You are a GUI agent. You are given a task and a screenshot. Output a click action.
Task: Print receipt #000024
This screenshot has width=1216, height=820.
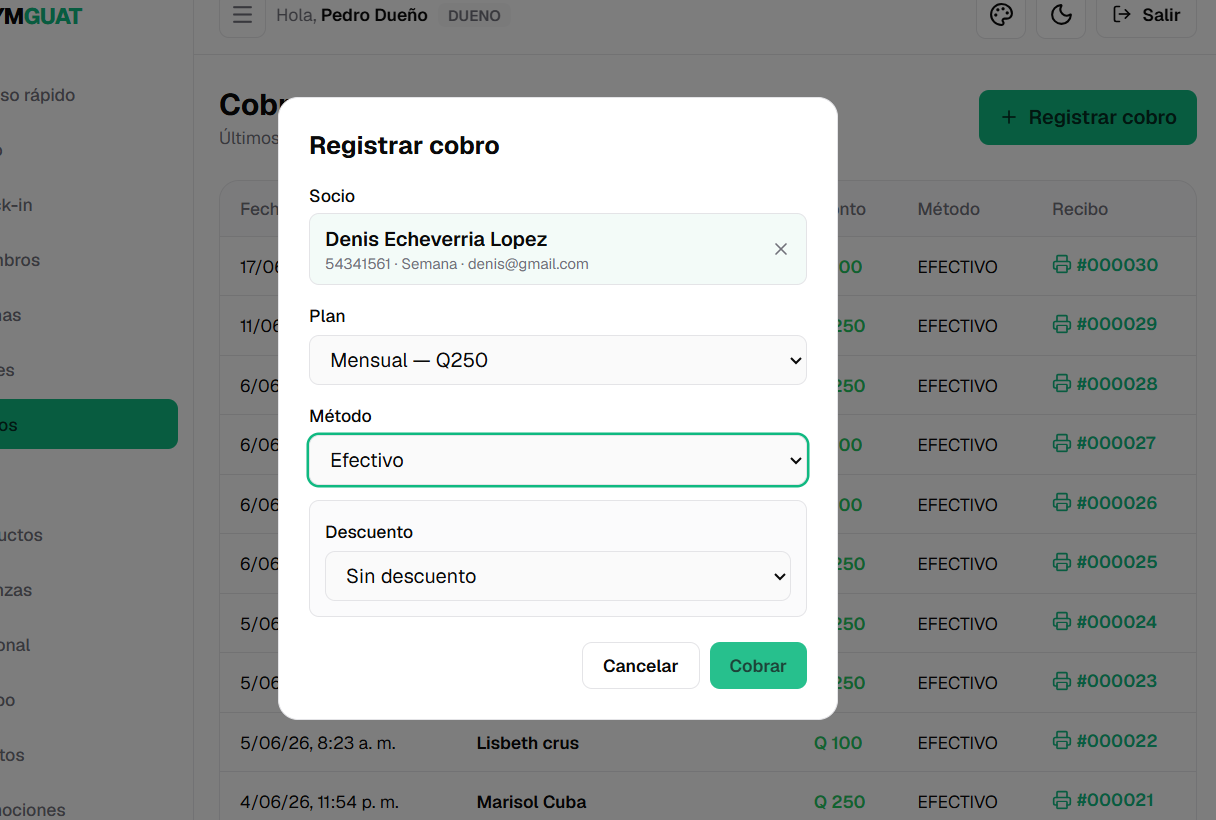1105,622
